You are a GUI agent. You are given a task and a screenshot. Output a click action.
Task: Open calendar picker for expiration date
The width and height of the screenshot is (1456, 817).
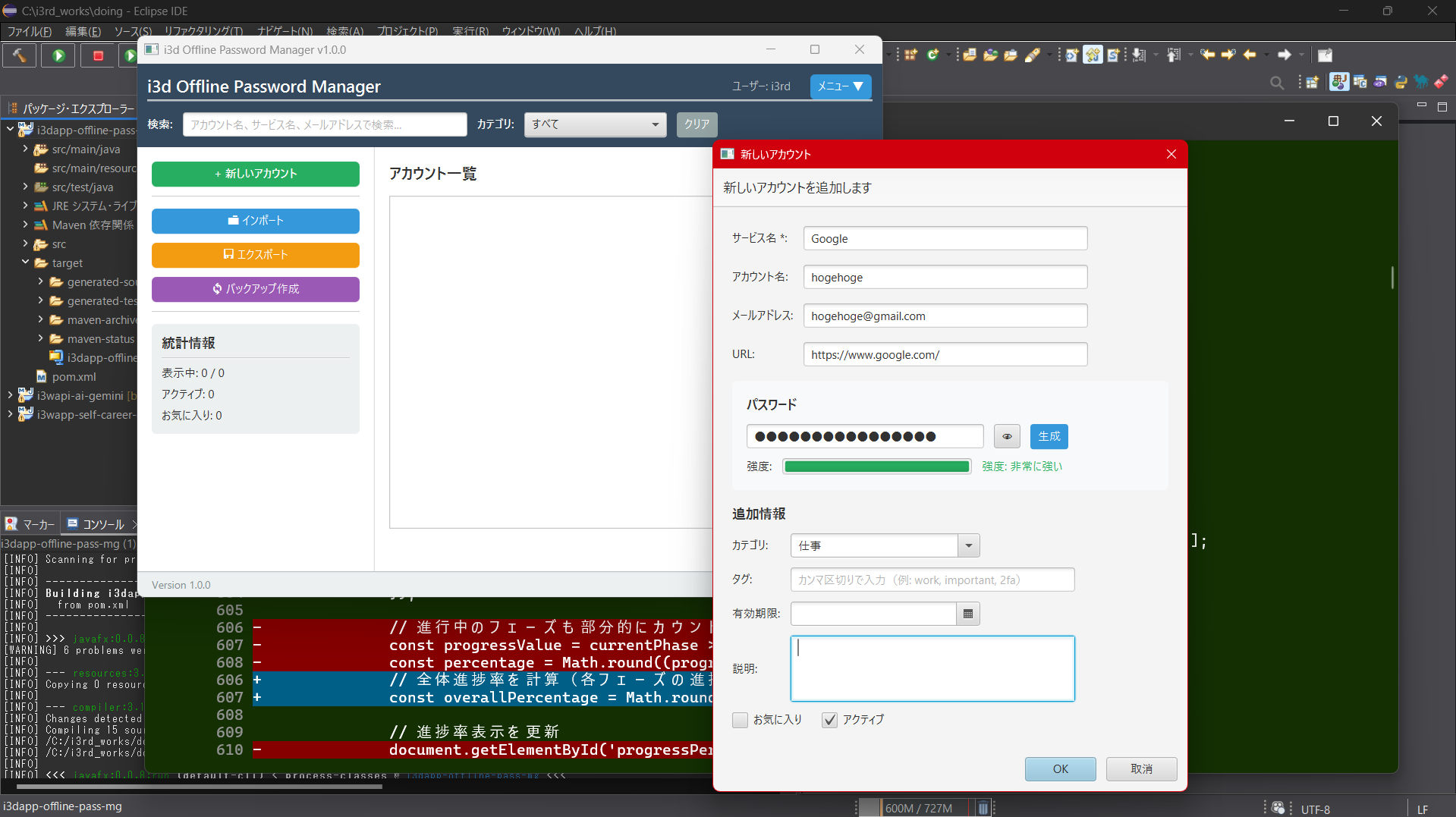[x=968, y=614]
